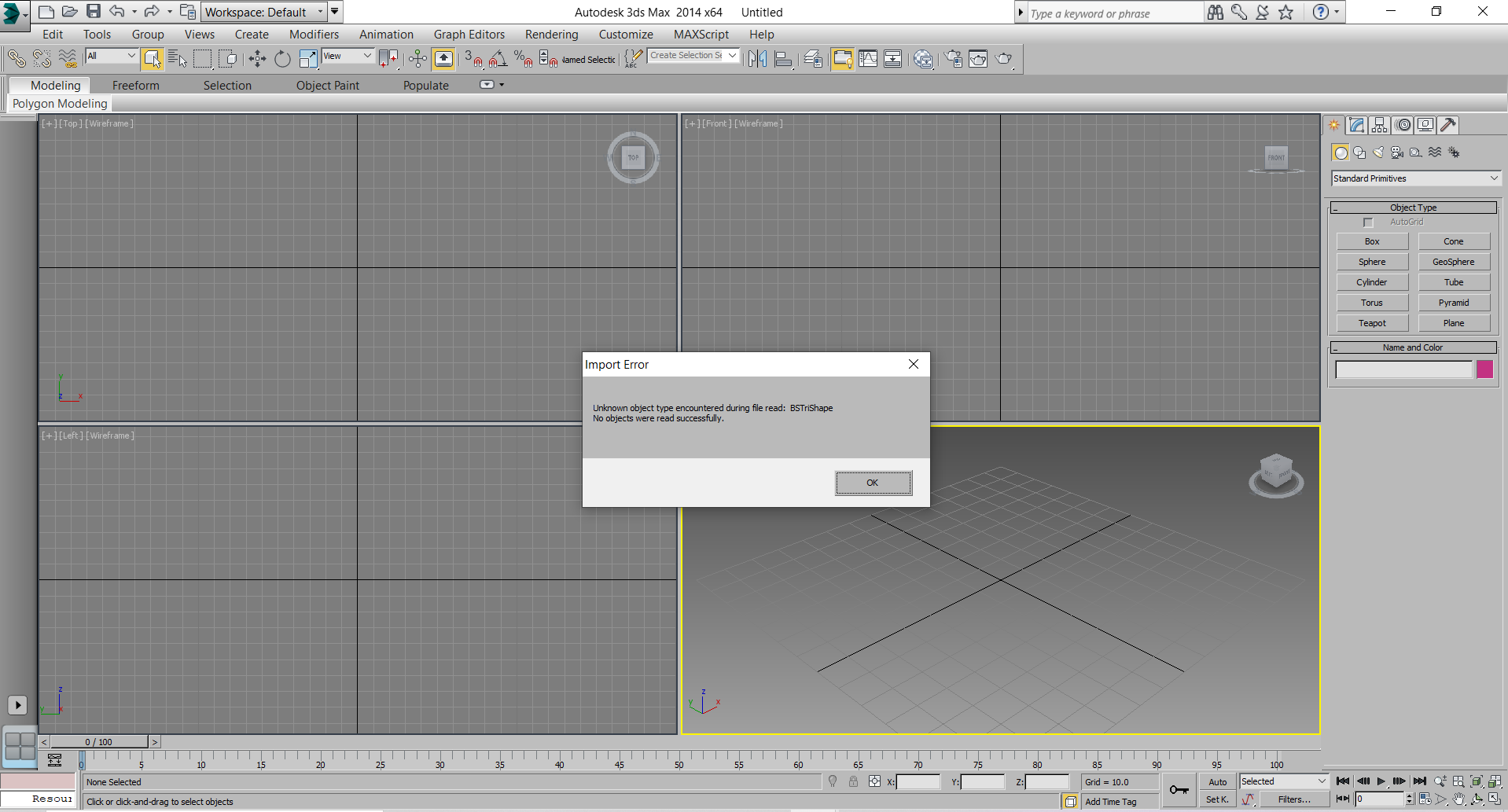This screenshot has height=812, width=1508.
Task: Save the scene from the quick access toolbar
Action: click(94, 11)
